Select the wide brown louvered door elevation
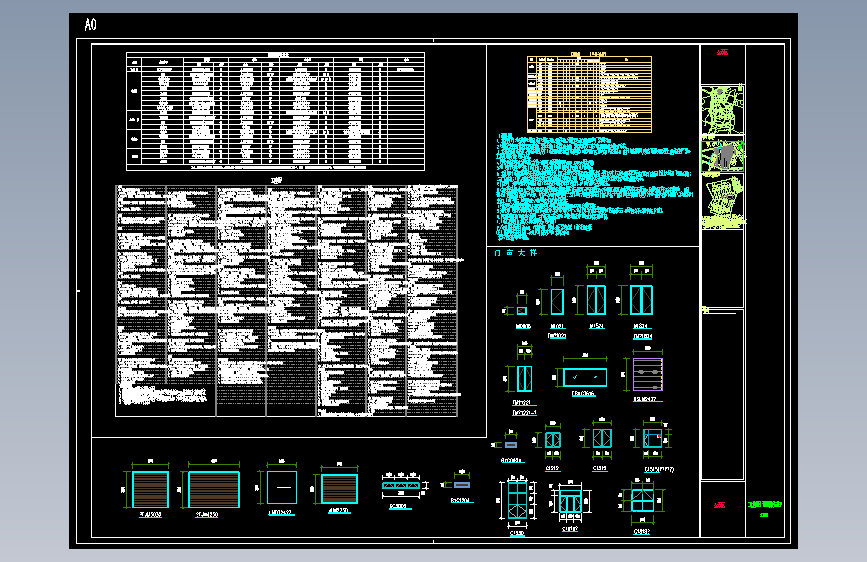 coord(214,490)
